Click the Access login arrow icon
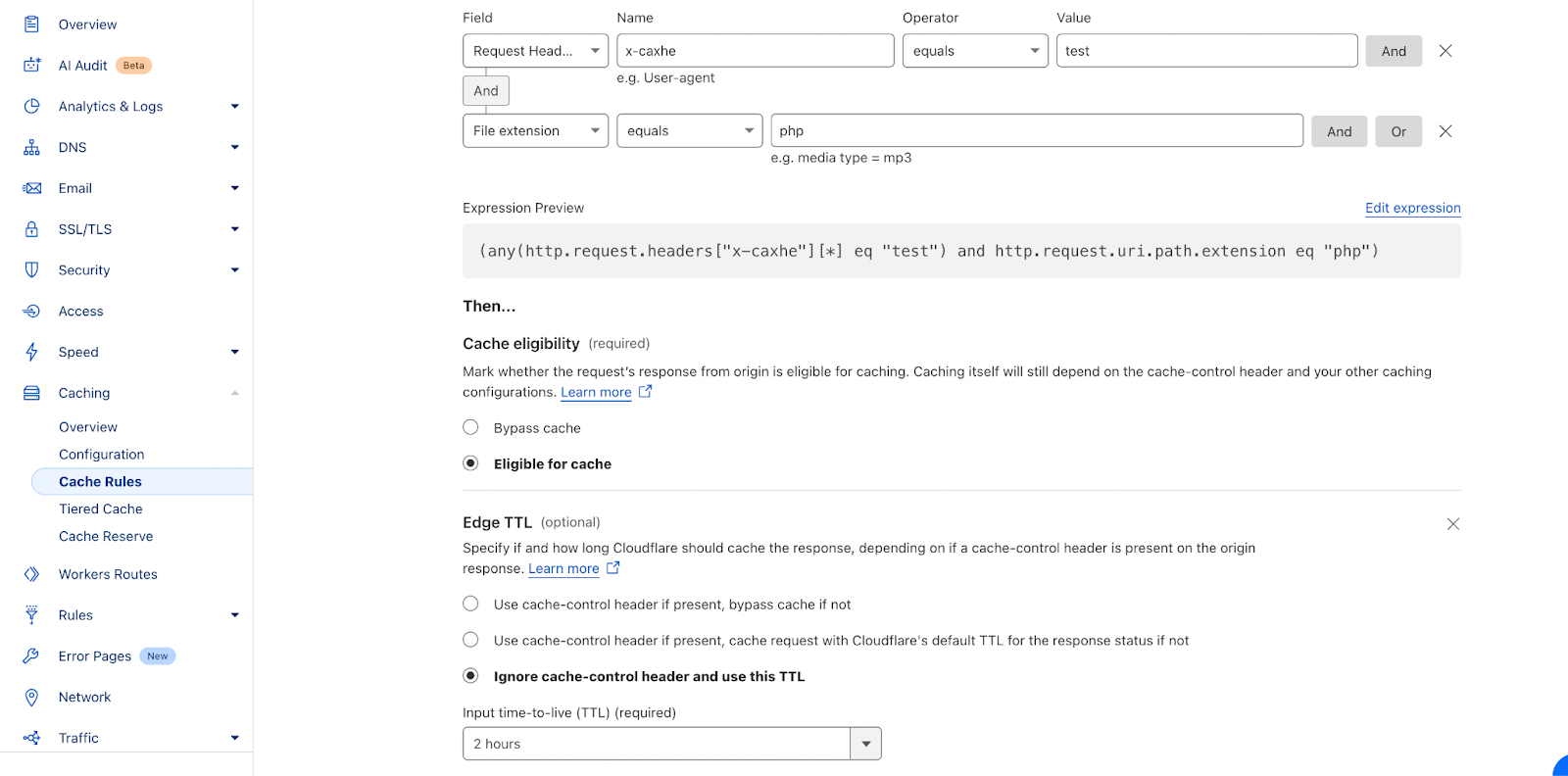1568x776 pixels. 31,311
